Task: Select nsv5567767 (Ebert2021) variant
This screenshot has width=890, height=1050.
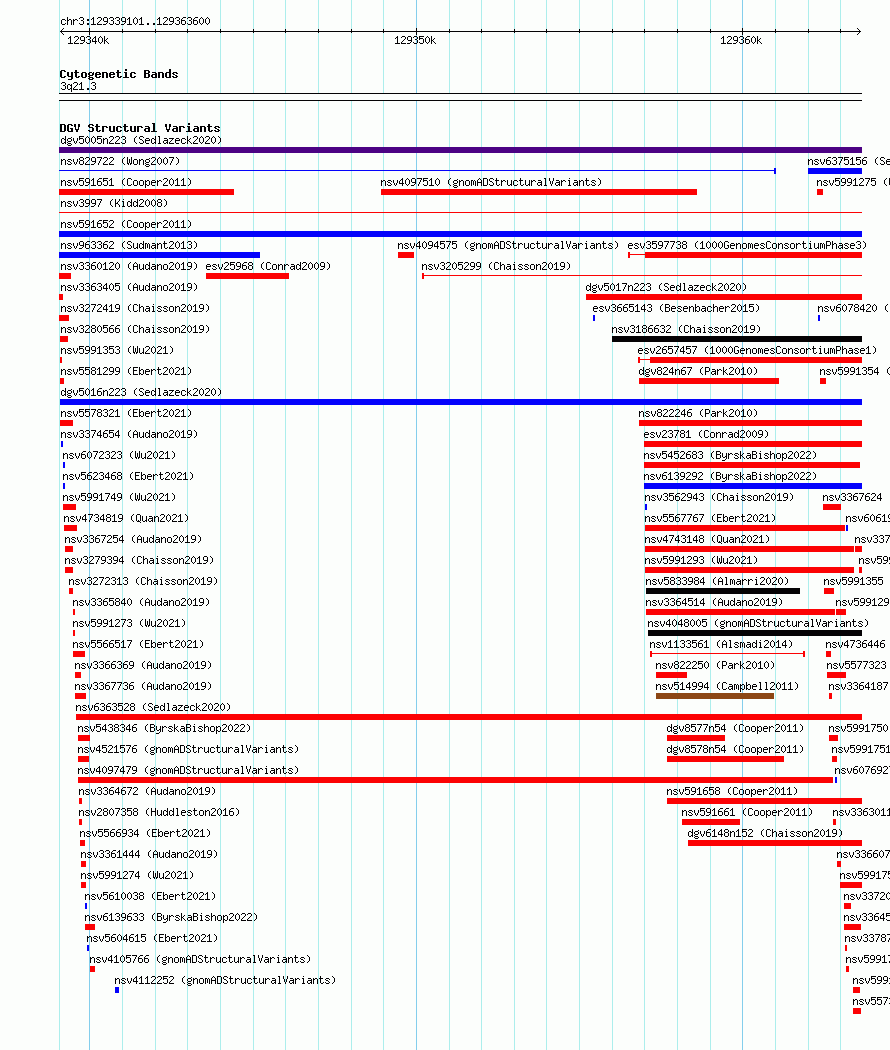Action: tap(710, 518)
